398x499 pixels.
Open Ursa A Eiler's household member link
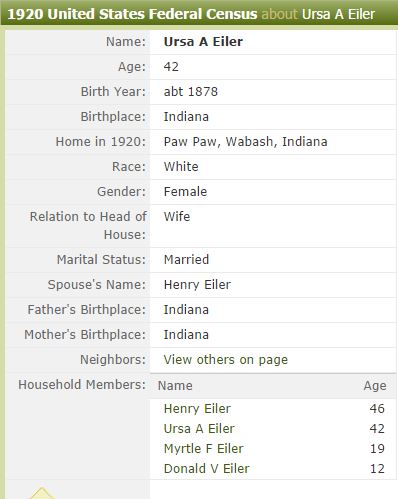click(199, 429)
